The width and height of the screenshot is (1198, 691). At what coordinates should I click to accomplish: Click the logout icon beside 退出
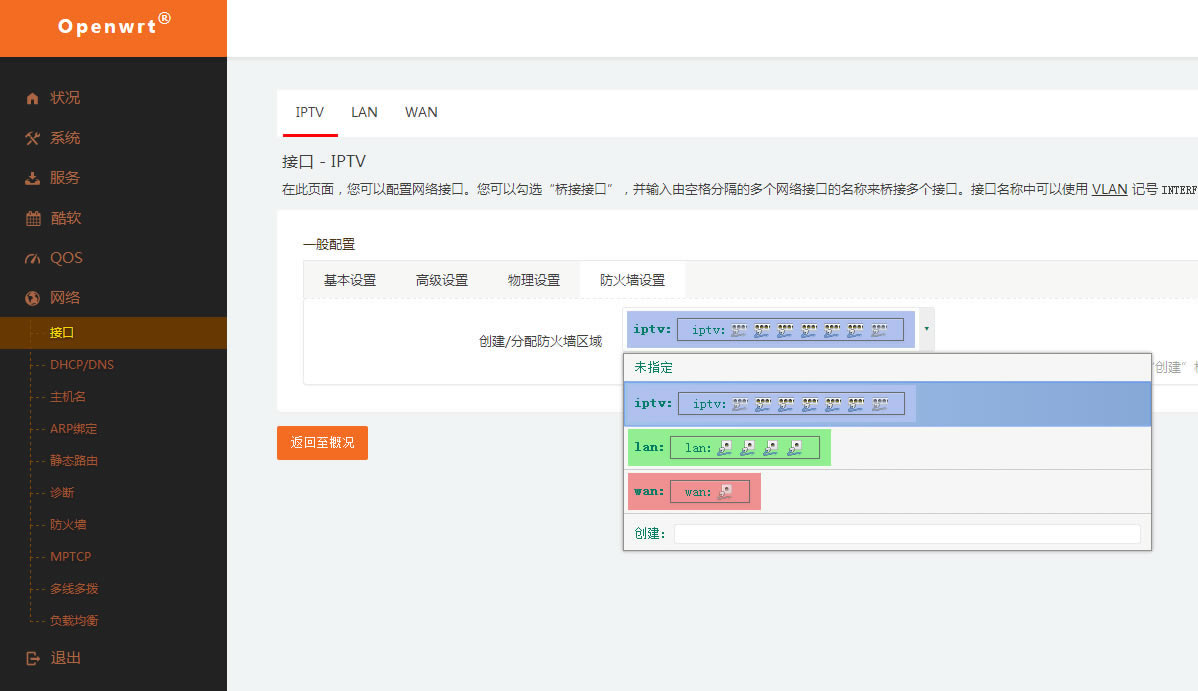(33, 658)
